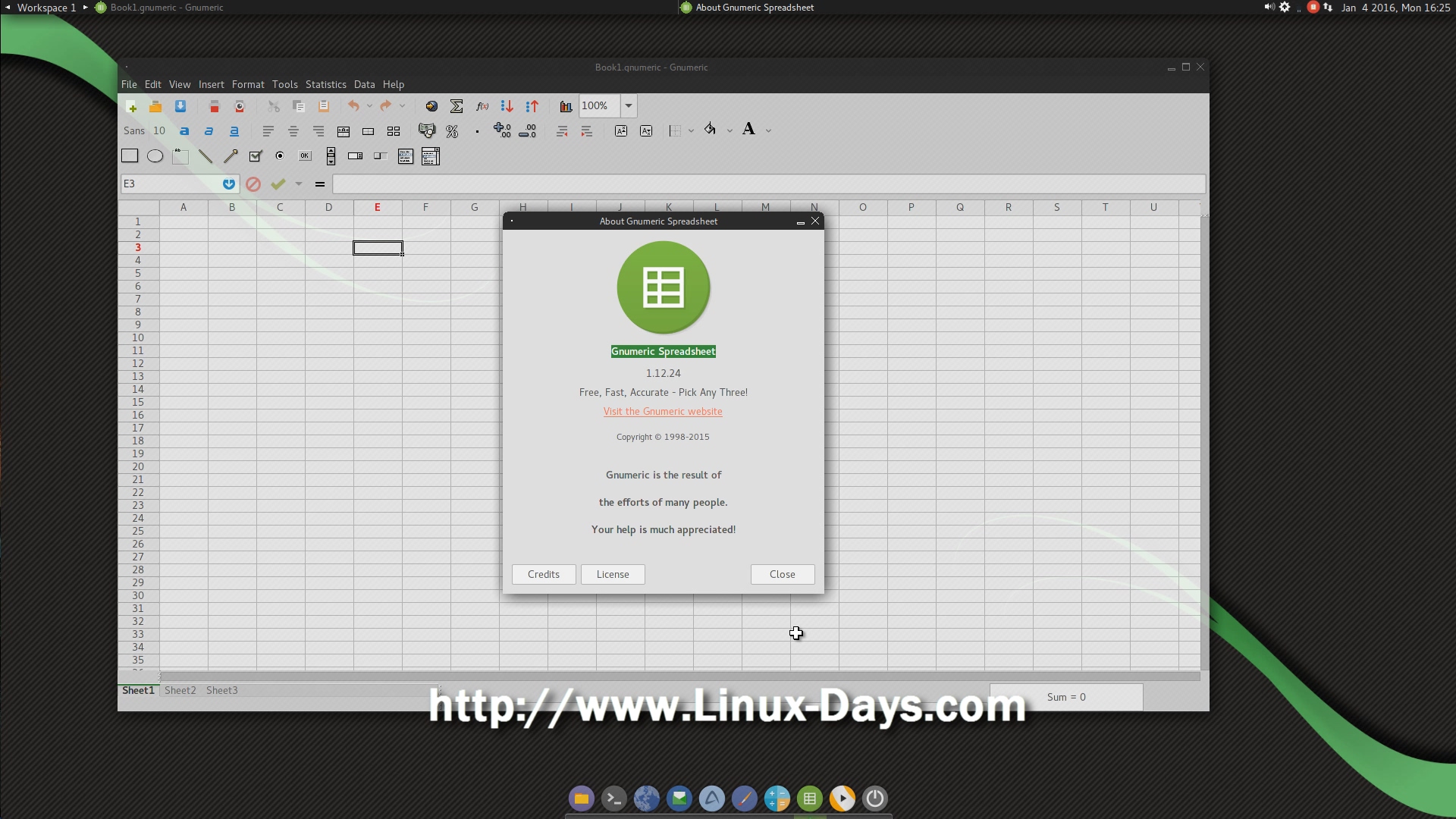This screenshot has height=819, width=1456.
Task: Toggle Underline formatting
Action: coord(234,131)
